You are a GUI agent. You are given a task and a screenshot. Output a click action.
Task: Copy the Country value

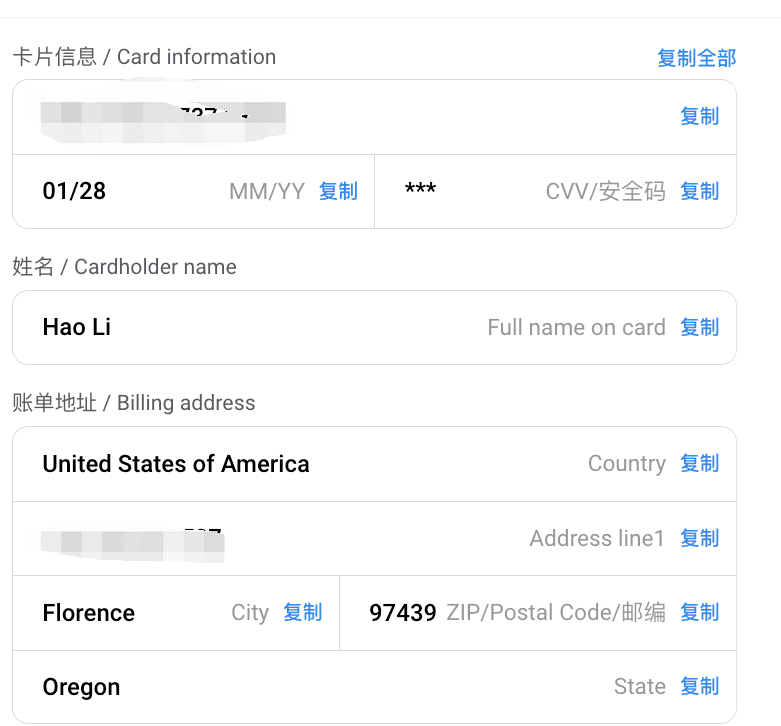tap(699, 463)
